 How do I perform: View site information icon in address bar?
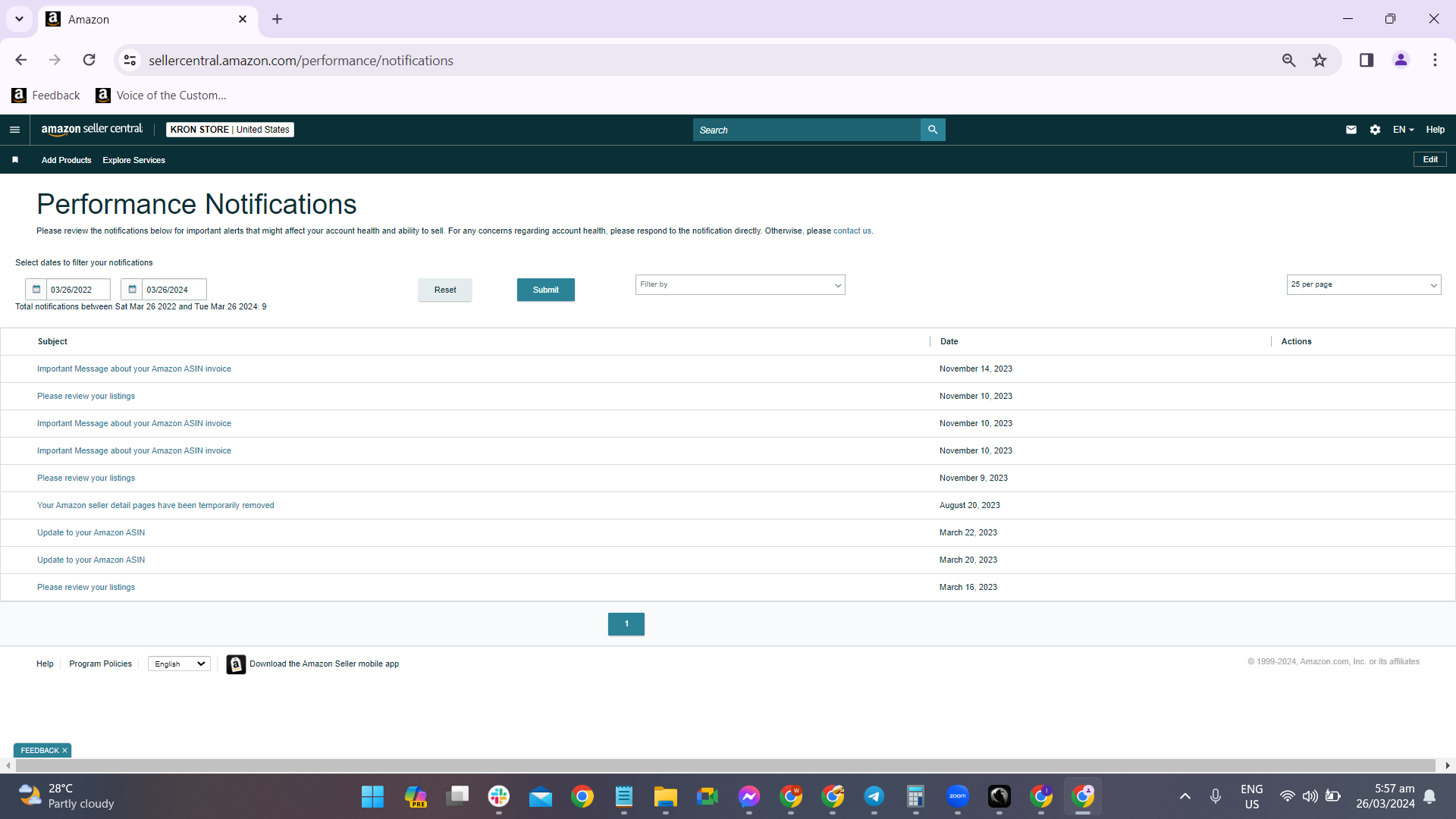click(x=130, y=60)
